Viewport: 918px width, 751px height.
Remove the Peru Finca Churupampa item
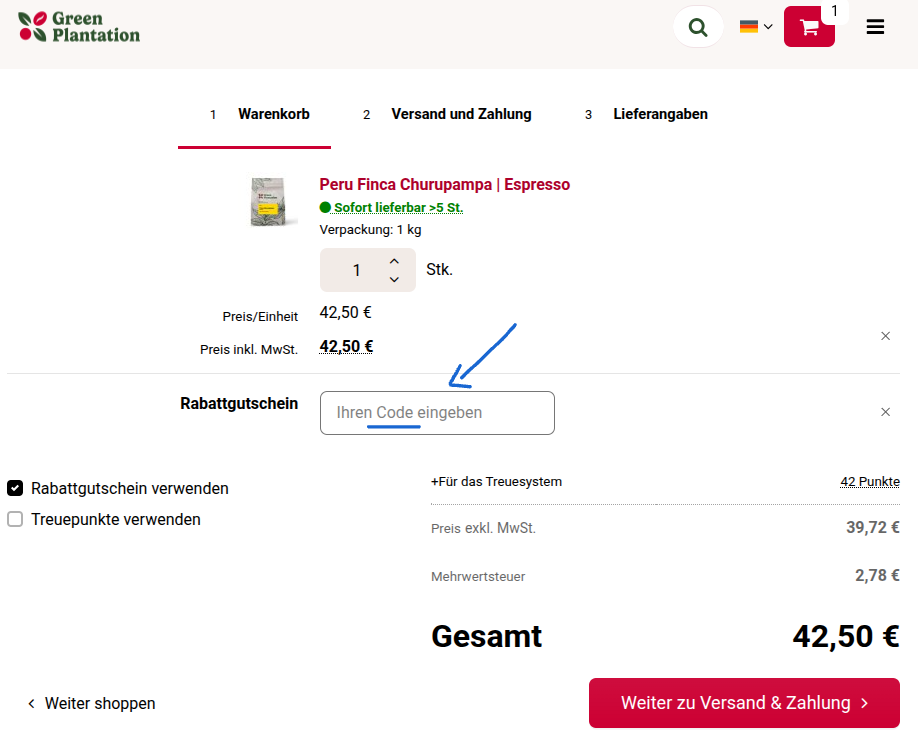coord(885,336)
